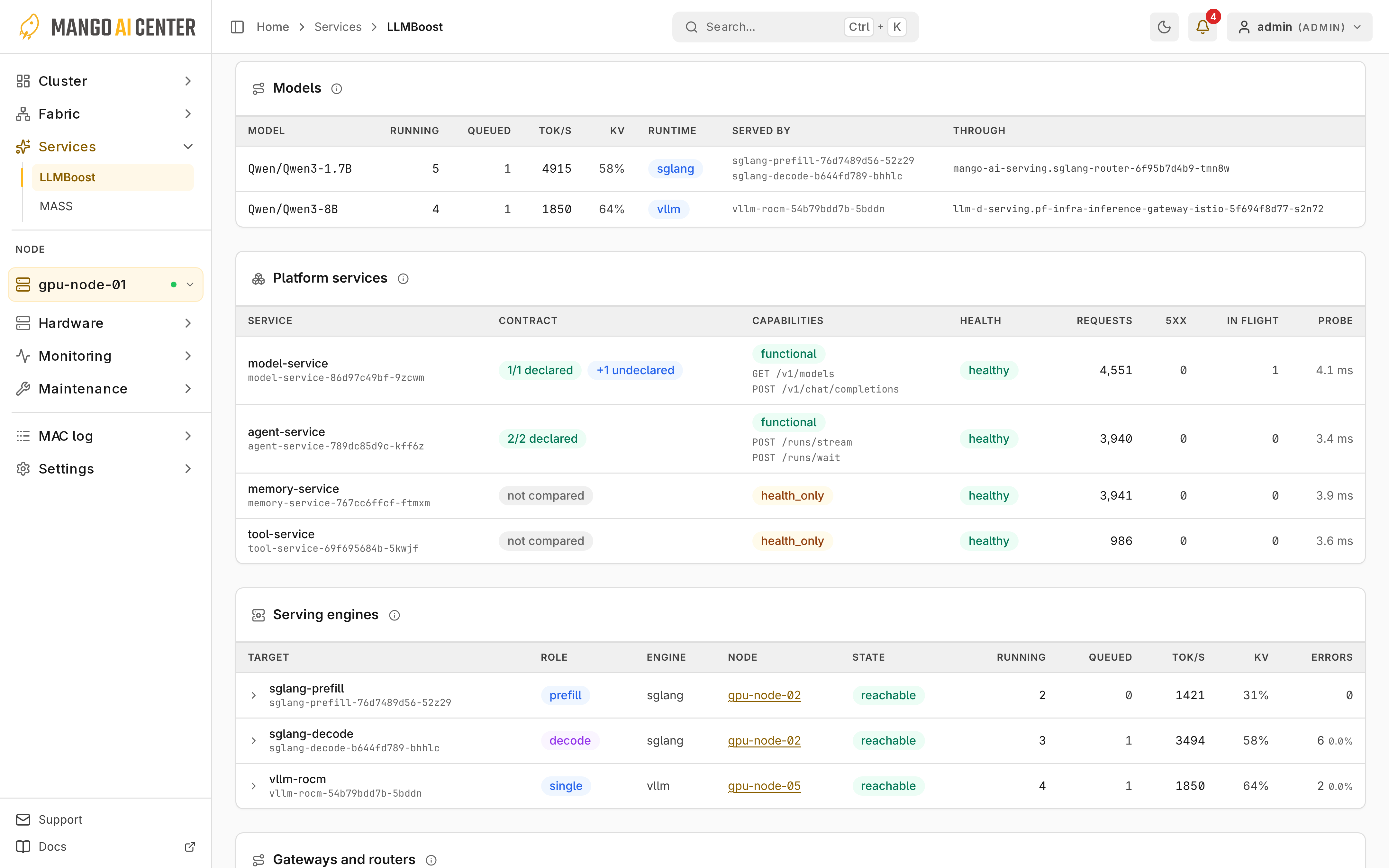Open Support mail link
Image resolution: width=1389 pixels, height=868 pixels.
pyautogui.click(x=105, y=819)
